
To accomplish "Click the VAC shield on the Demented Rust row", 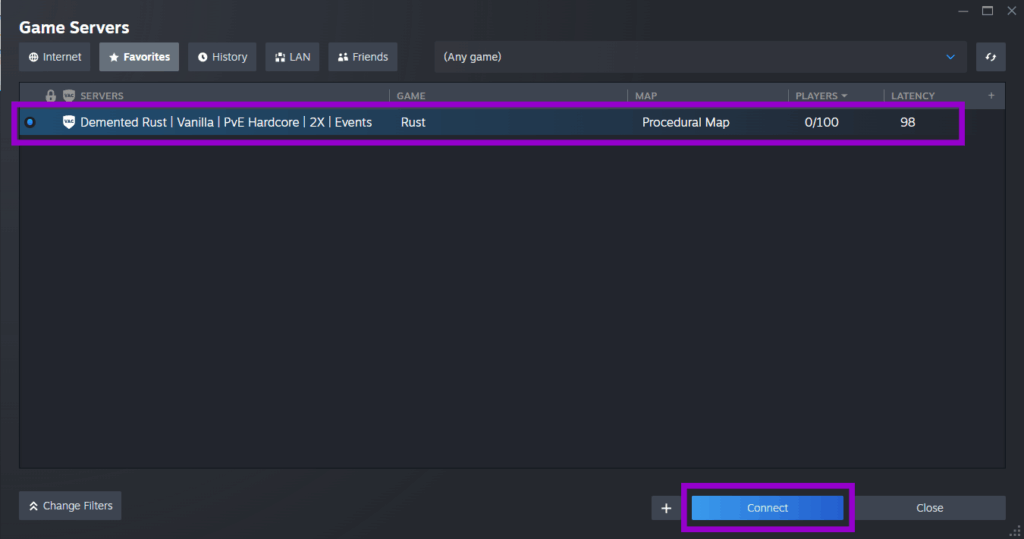I will (69, 122).
